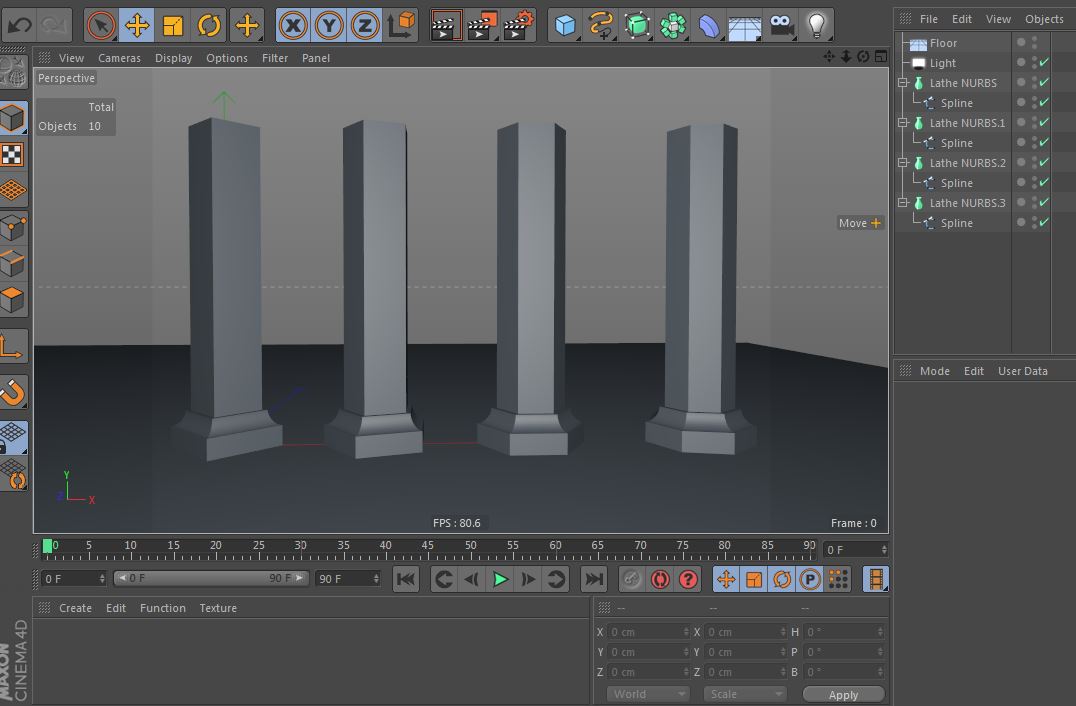The height and width of the screenshot is (706, 1076).
Task: Add a Cube primitive object
Action: click(566, 25)
